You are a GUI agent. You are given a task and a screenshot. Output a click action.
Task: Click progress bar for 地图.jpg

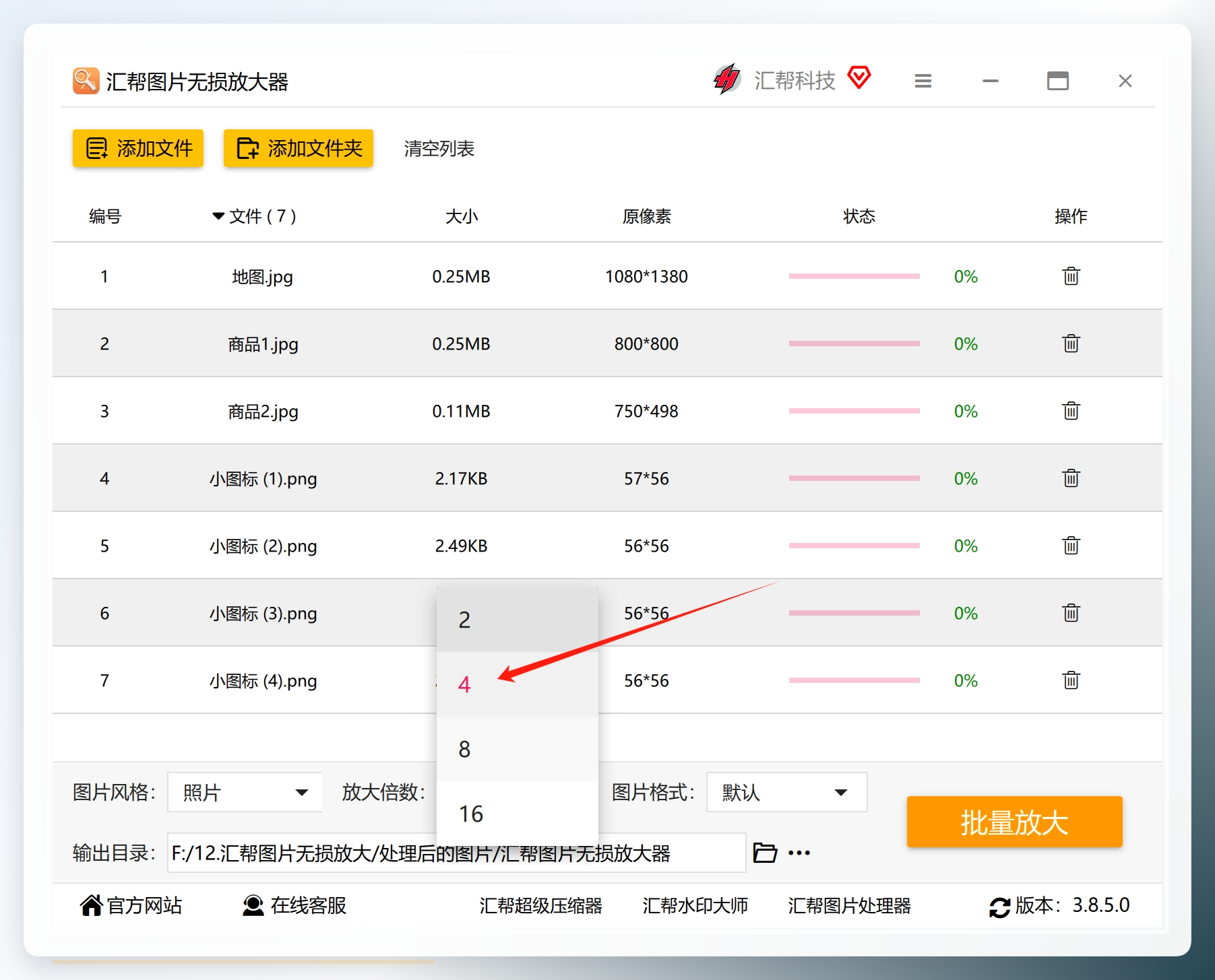pos(854,276)
